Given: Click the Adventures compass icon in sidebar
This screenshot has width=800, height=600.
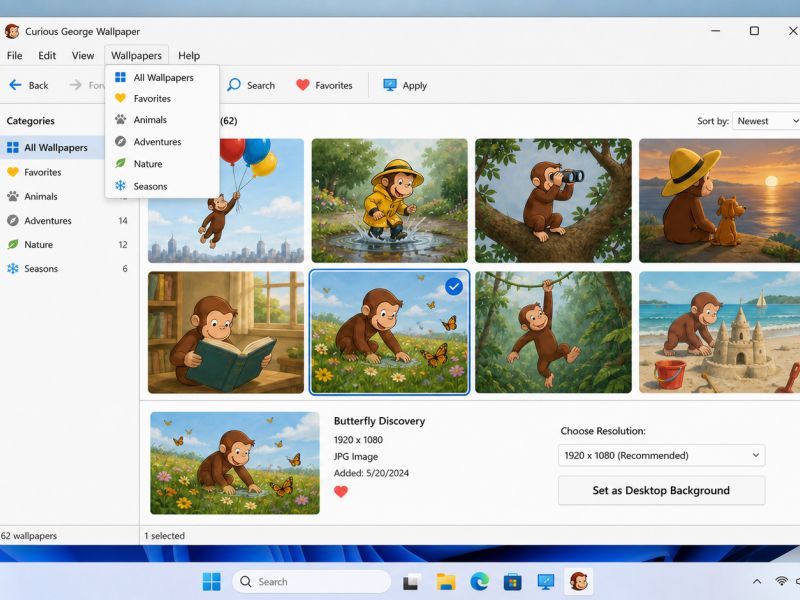Looking at the screenshot, I should point(13,220).
